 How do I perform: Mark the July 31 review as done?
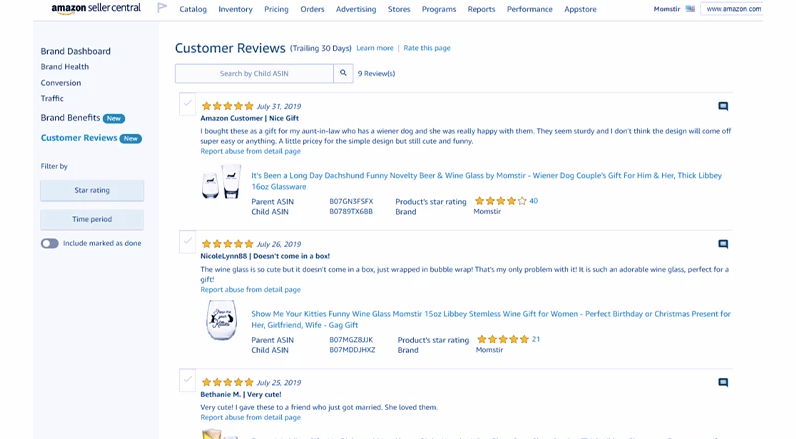187,104
